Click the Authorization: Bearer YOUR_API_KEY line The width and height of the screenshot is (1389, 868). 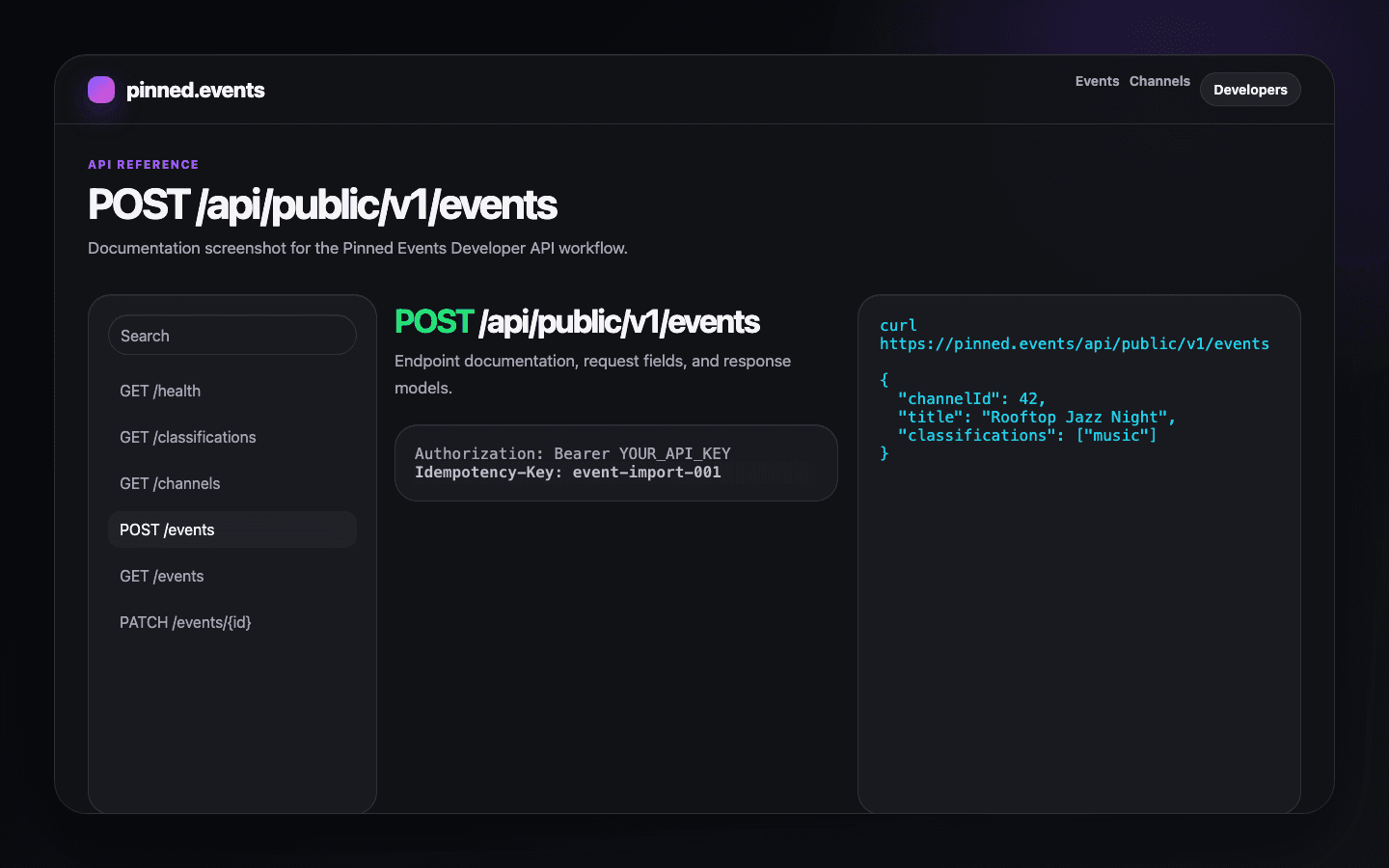click(573, 453)
